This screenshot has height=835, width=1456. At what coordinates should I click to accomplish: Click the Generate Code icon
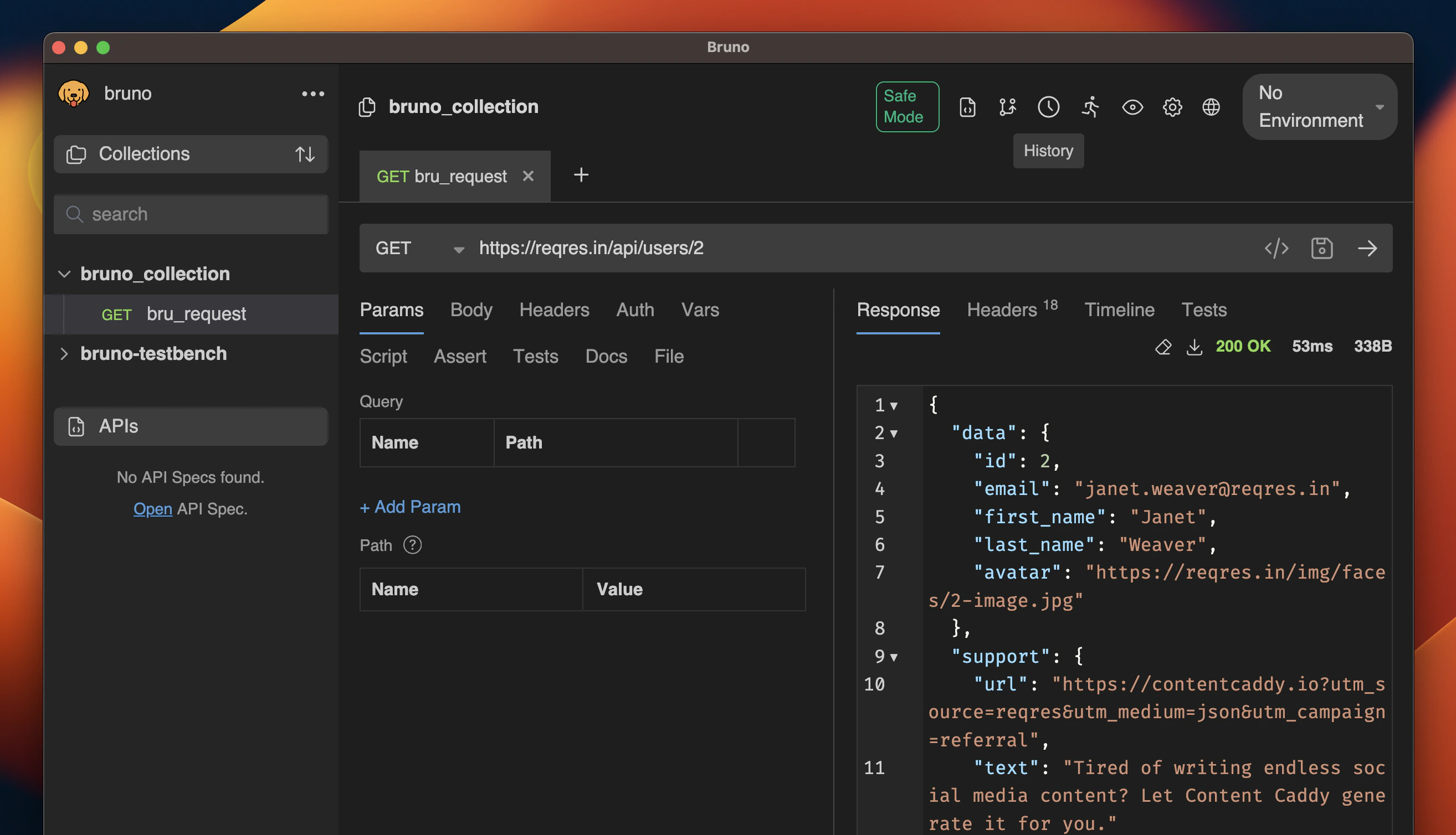1276,248
